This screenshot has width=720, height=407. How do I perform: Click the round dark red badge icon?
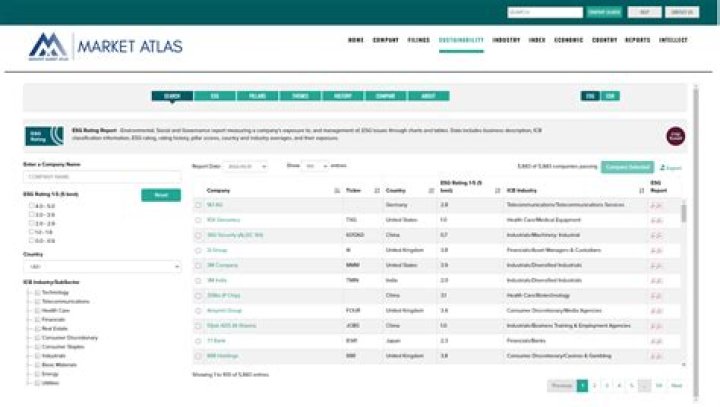point(675,136)
